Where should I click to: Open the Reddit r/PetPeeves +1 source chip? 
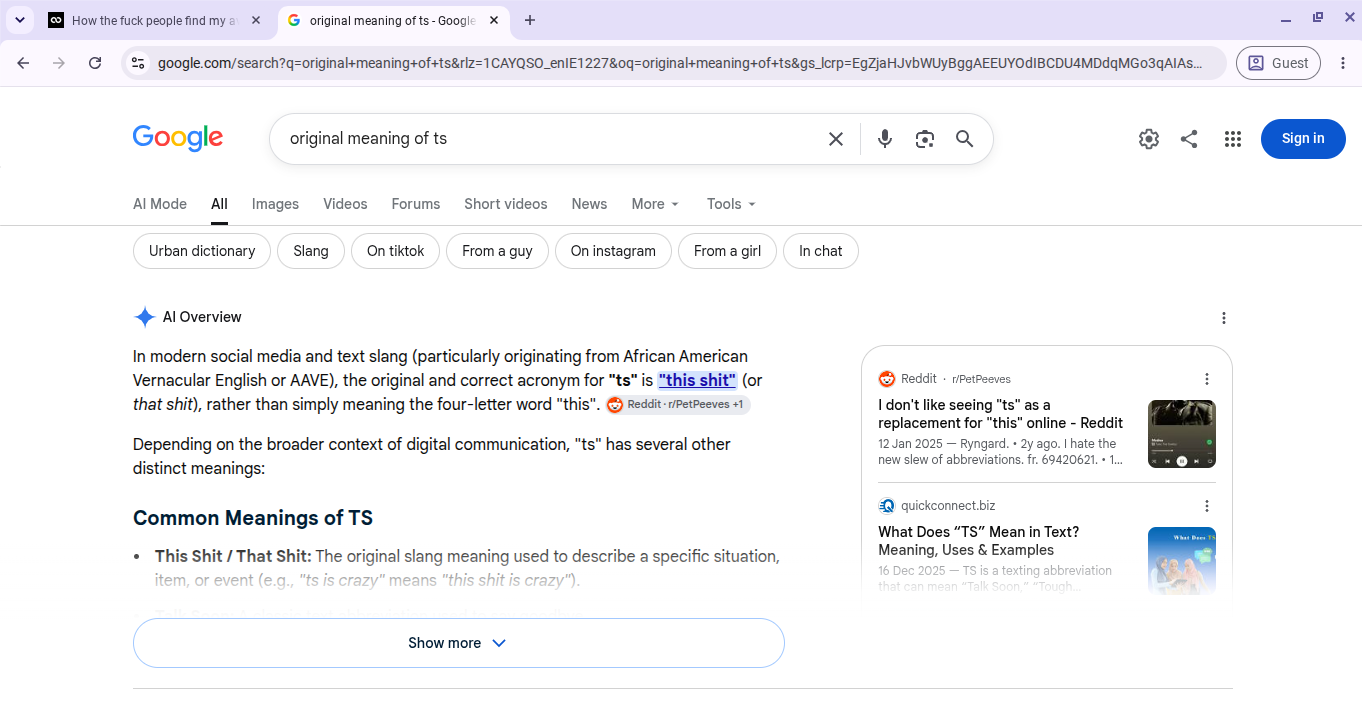(678, 404)
